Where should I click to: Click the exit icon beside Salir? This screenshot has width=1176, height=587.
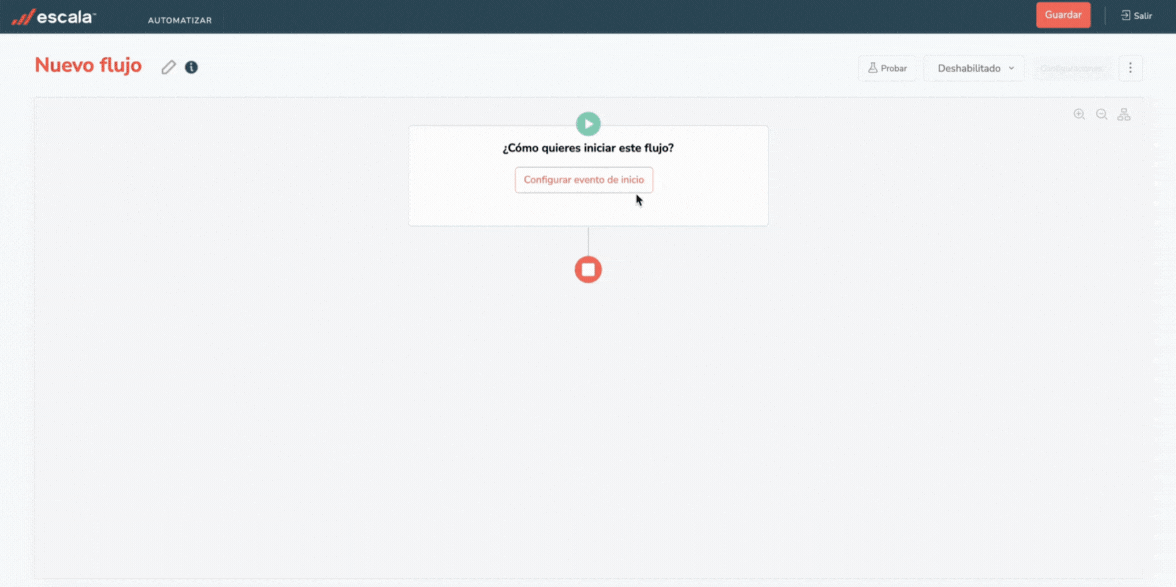[1125, 16]
